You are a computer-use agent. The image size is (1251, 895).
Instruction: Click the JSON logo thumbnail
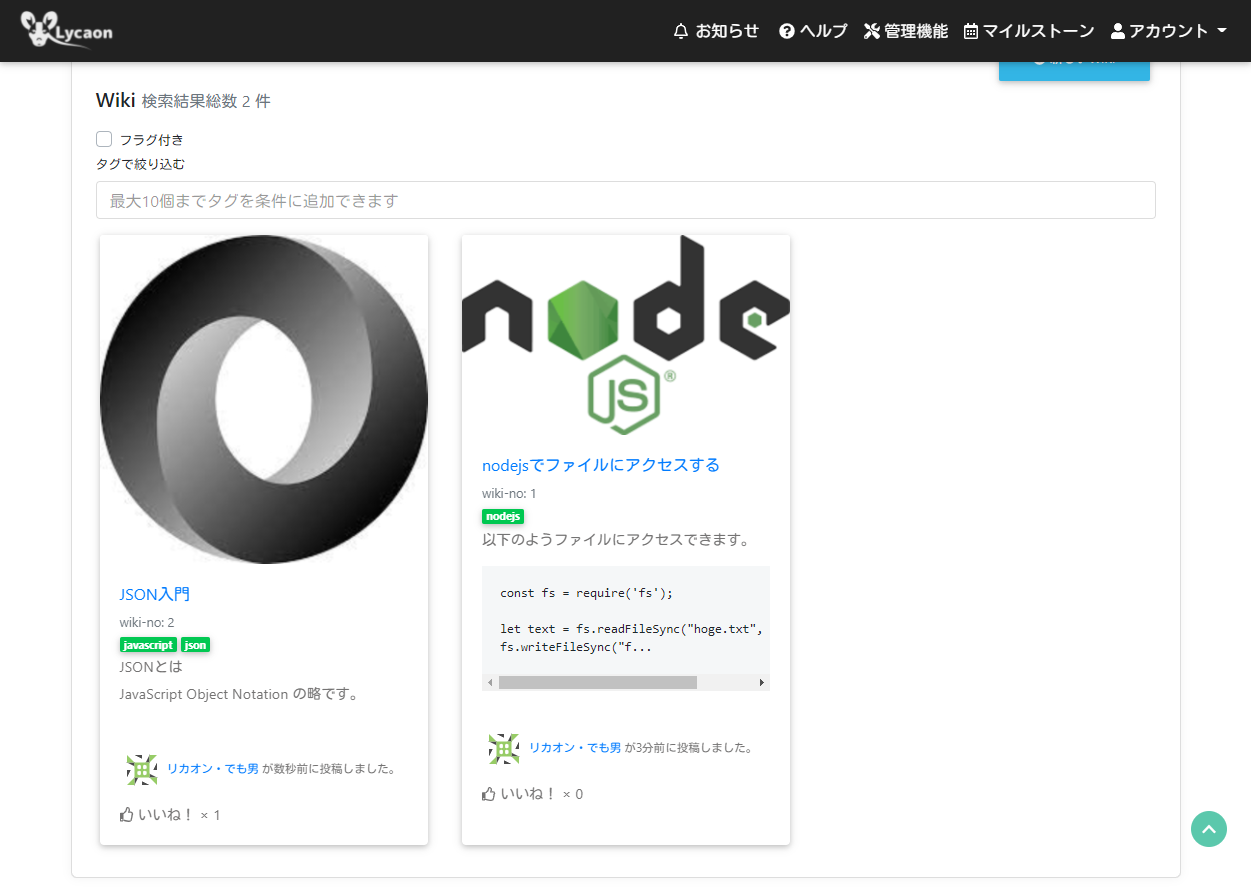[x=264, y=399]
